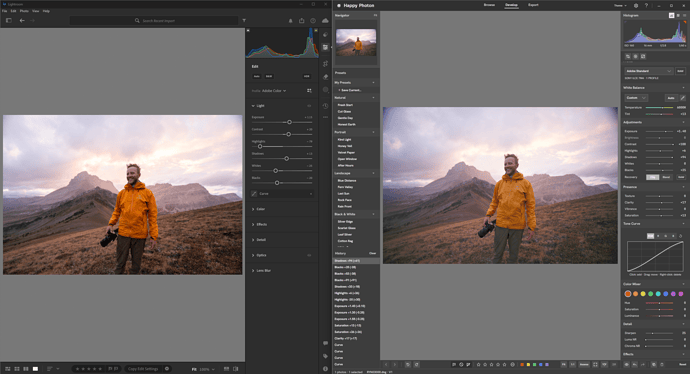Screen dimensions: 690x374
Task: Click the first tool icon under the Happy Photon histogram
Action: pos(628,56)
